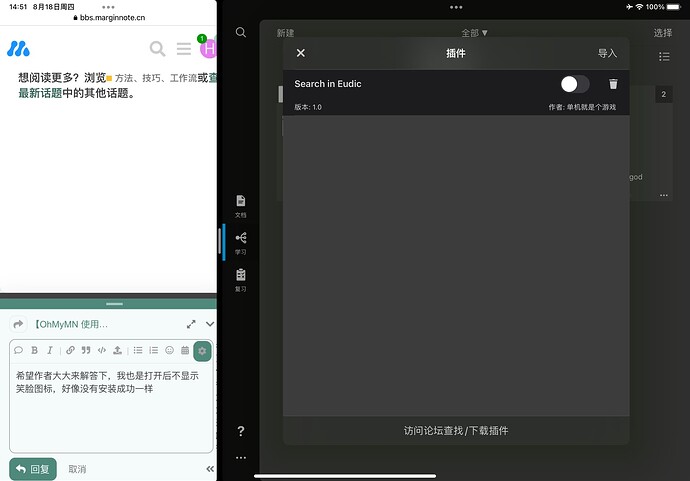This screenshot has width=690, height=481.
Task: Cancel the reply with 取消
Action: (x=77, y=469)
